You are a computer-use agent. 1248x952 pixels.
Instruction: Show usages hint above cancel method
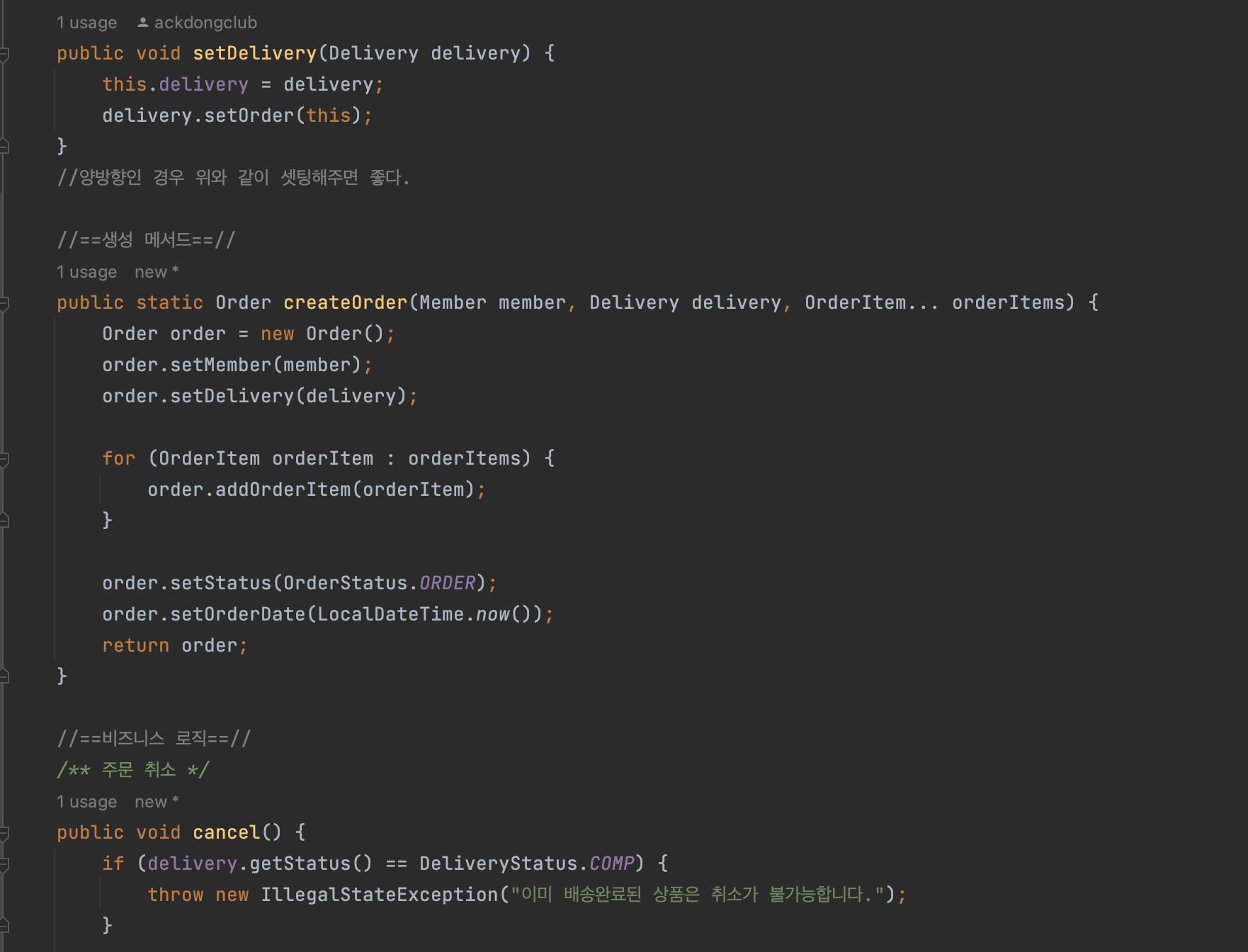[87, 802]
